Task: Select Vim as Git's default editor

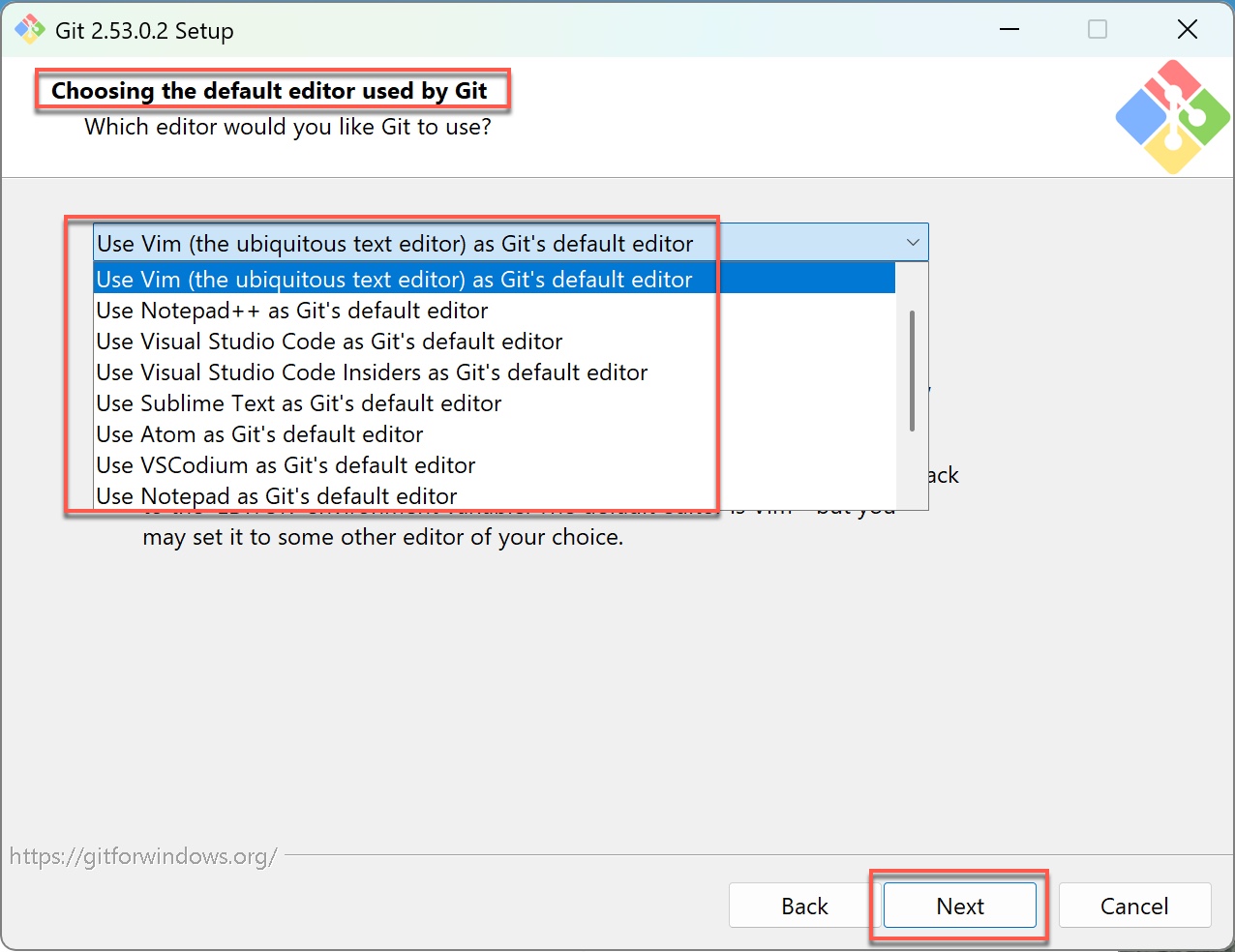Action: (x=395, y=280)
